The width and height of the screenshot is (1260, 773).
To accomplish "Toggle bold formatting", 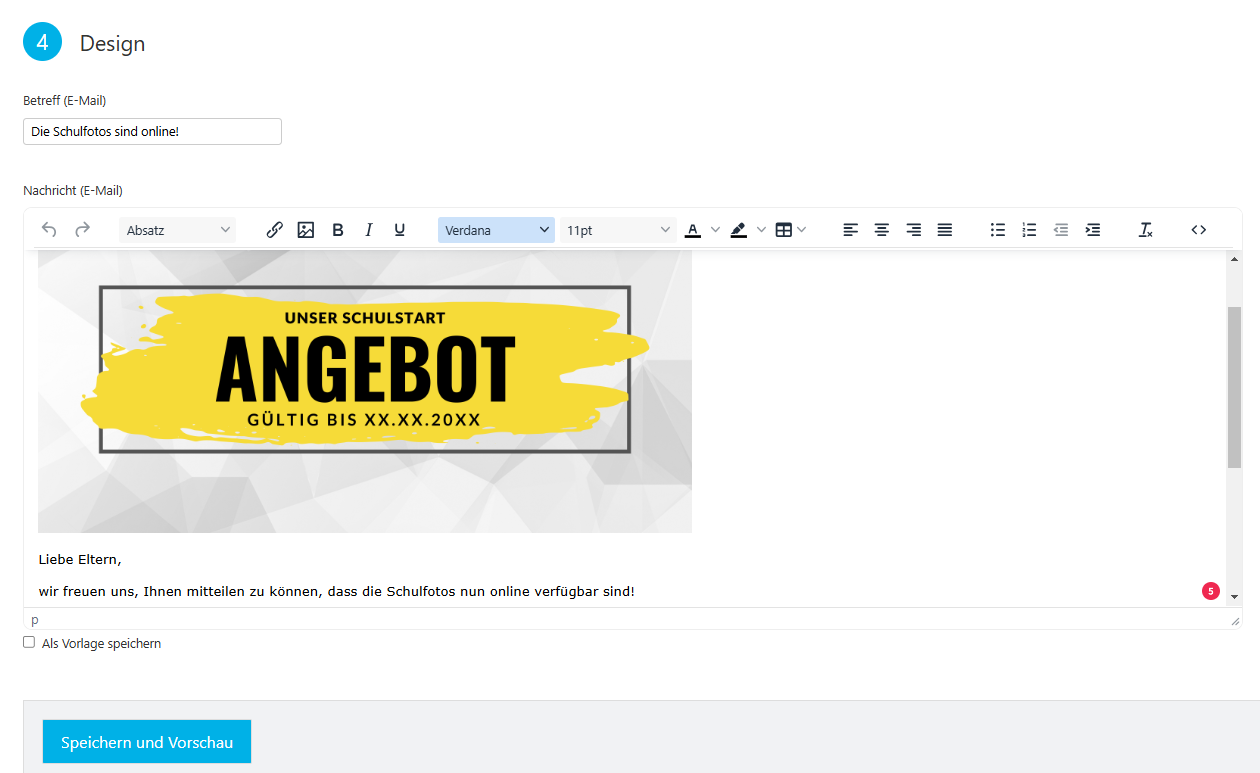I will point(338,230).
